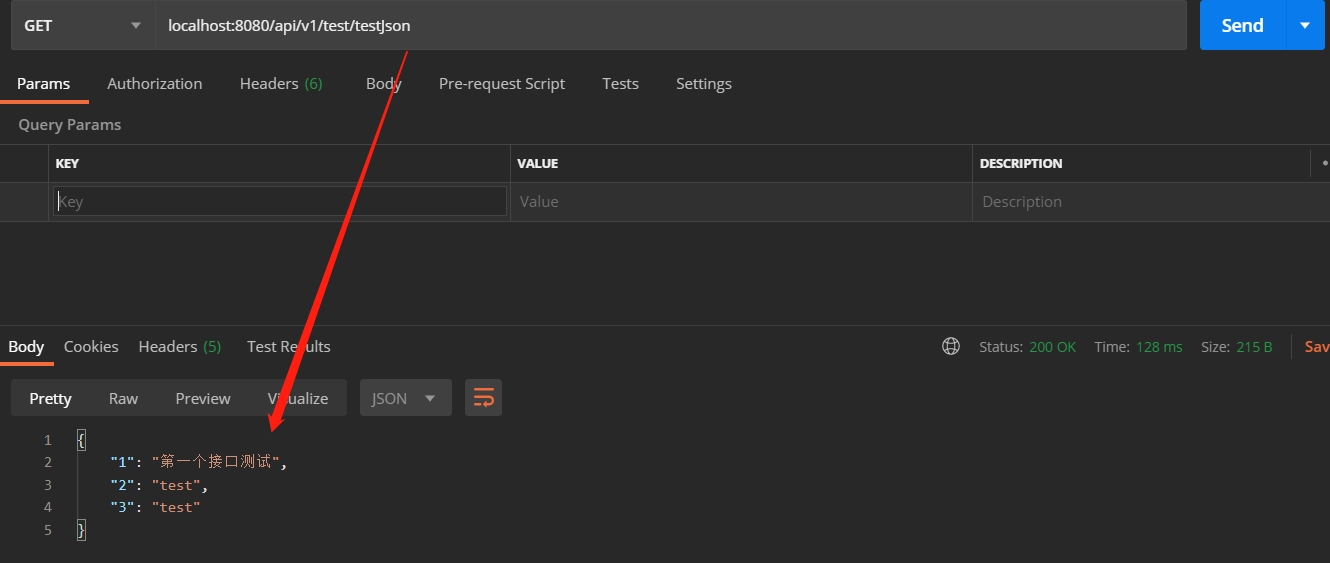Click the DESCRIPTION column header
The image size is (1330, 563).
pyautogui.click(x=1021, y=163)
